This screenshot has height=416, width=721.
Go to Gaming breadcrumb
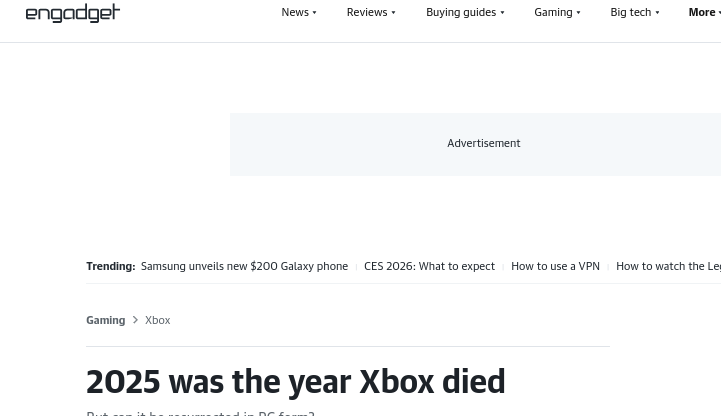pyautogui.click(x=105, y=320)
